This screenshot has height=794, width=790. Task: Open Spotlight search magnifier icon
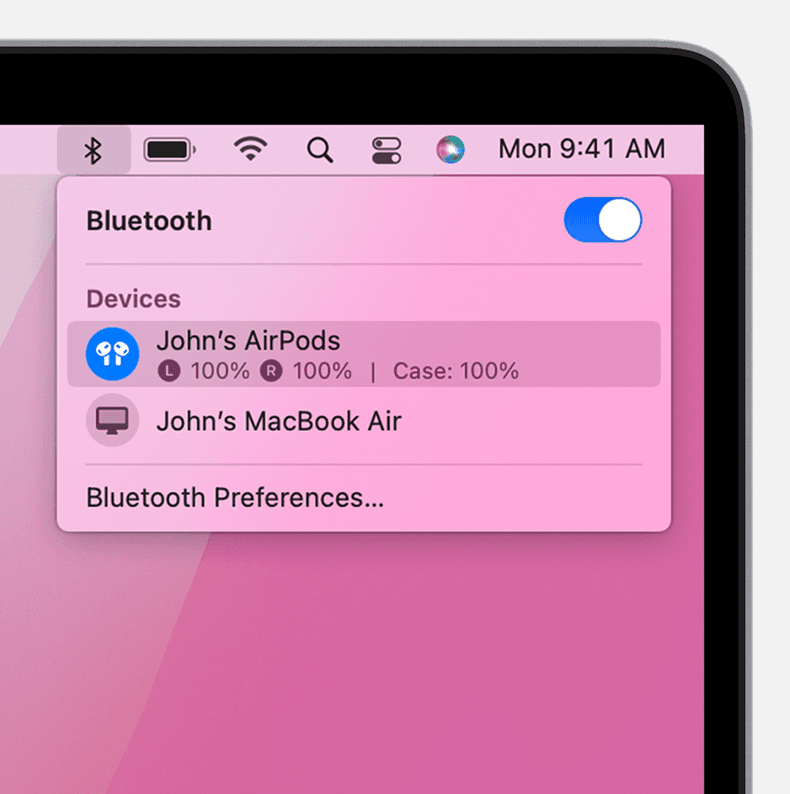320,150
